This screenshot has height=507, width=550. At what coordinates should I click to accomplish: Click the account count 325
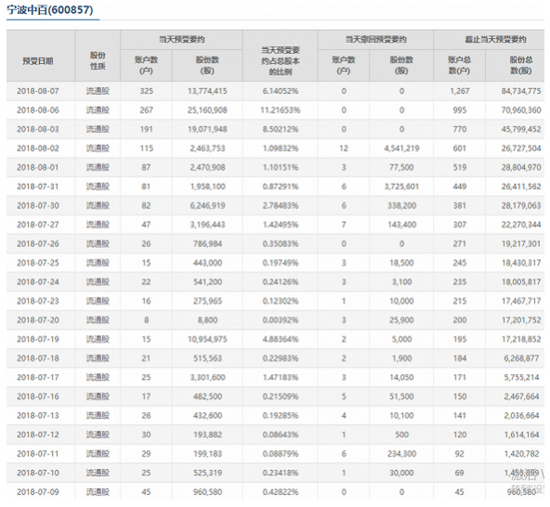pyautogui.click(x=146, y=91)
